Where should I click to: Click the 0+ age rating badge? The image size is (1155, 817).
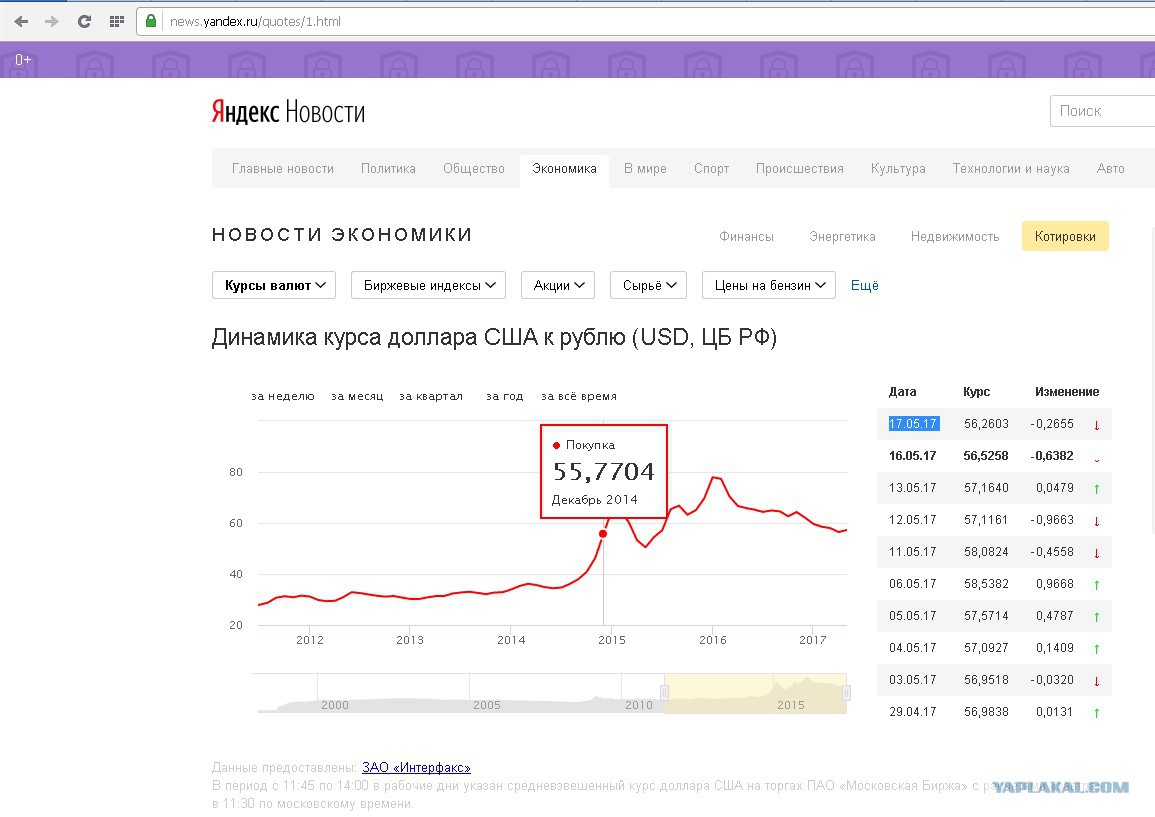[23, 60]
